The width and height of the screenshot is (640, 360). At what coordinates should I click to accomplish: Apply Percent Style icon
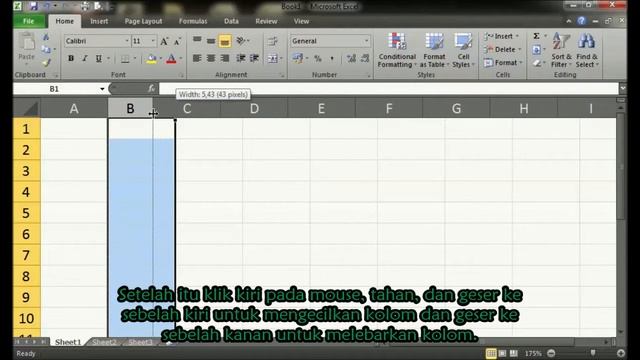(318, 59)
